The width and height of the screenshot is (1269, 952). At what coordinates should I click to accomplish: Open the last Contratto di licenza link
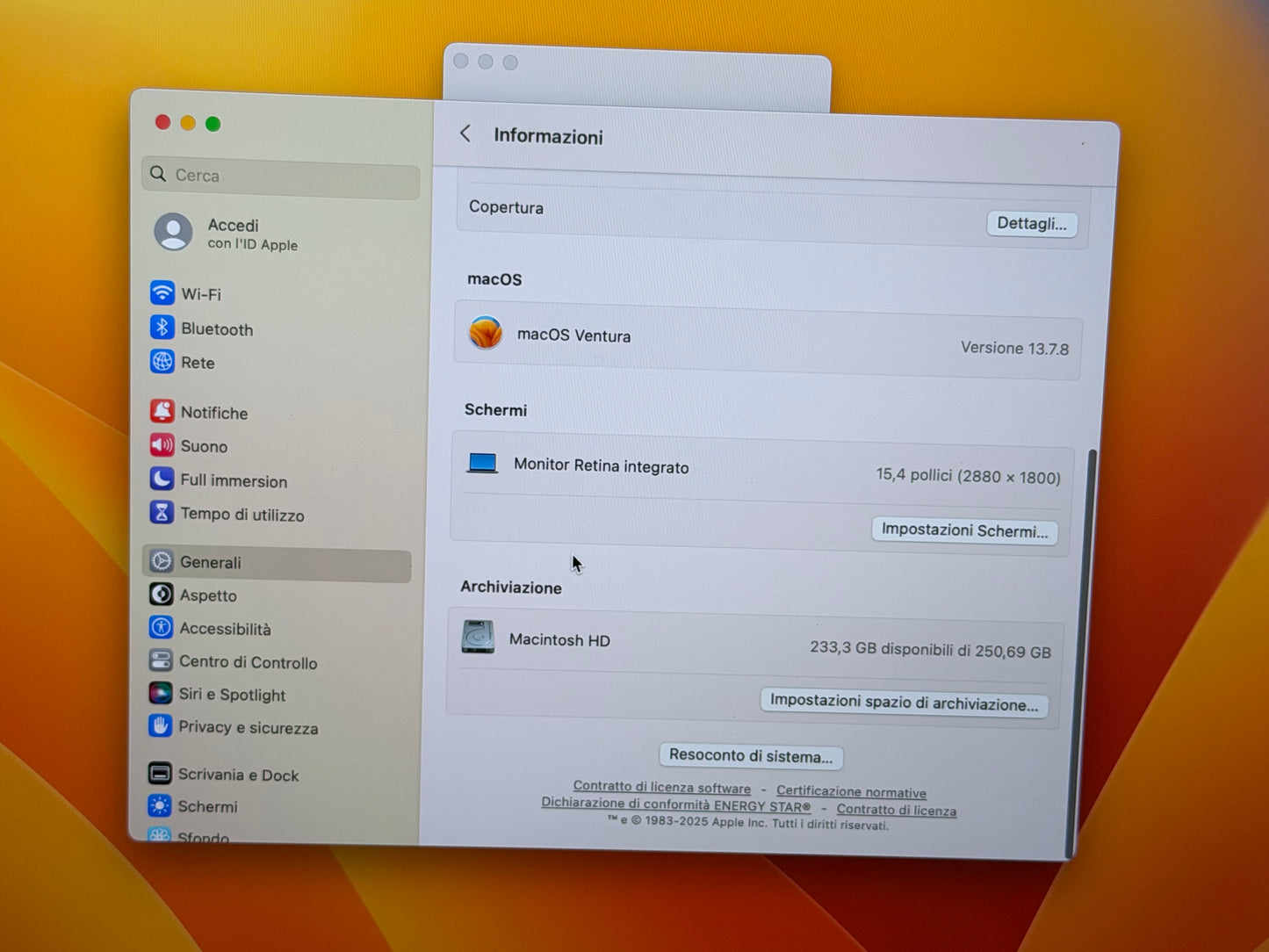click(897, 810)
